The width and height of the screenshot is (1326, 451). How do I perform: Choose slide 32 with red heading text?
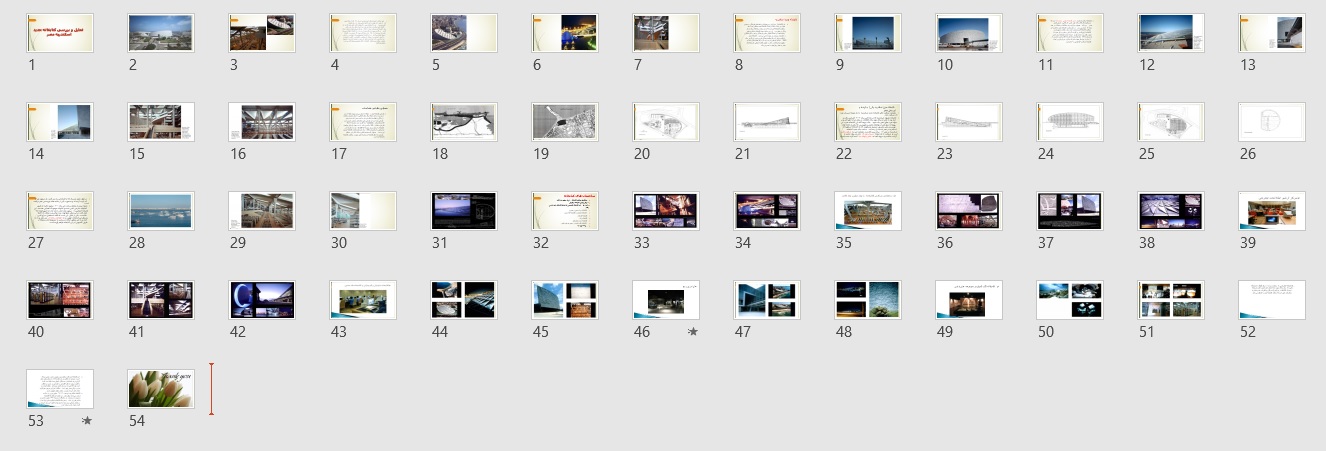[565, 211]
